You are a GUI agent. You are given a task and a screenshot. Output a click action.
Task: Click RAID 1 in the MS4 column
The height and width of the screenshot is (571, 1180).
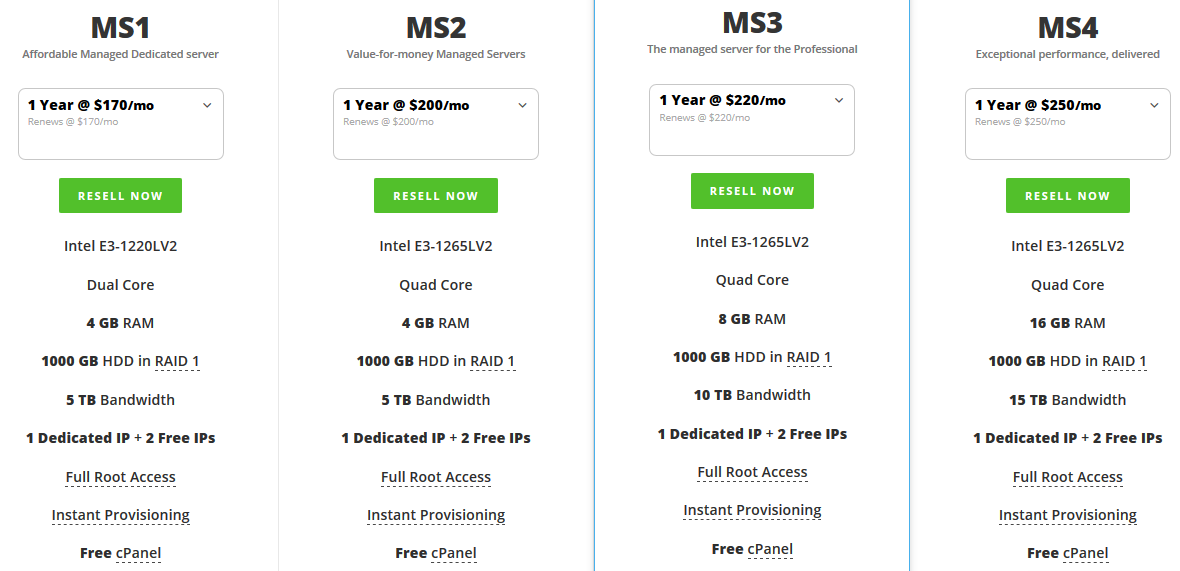click(x=1124, y=361)
